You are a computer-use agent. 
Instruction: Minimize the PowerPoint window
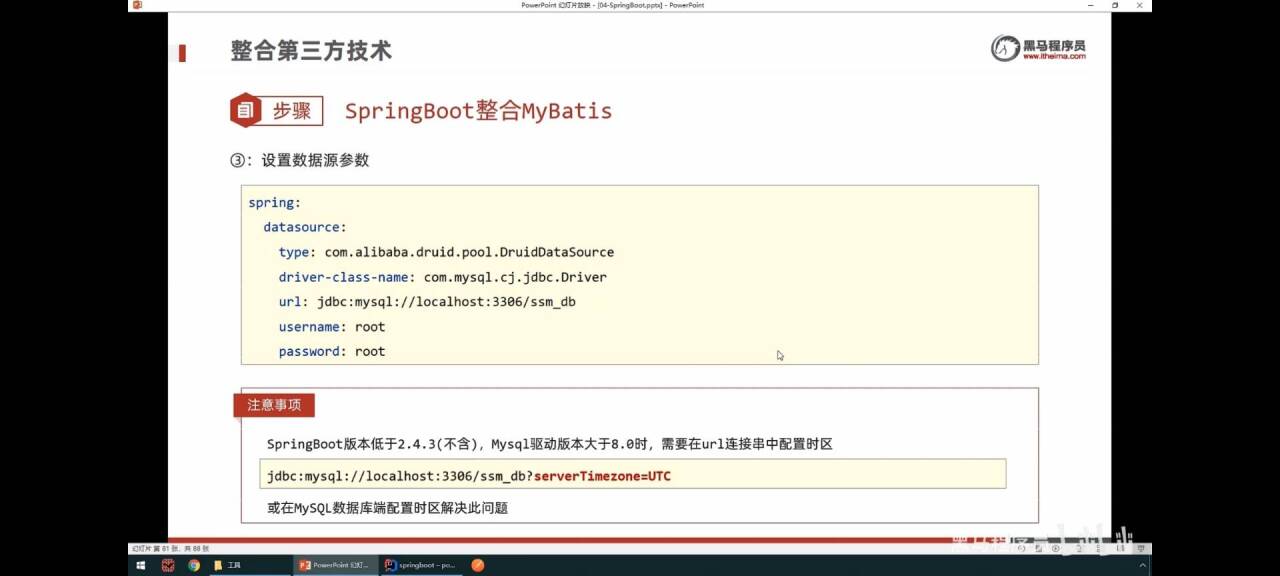pyautogui.click(x=1091, y=5)
